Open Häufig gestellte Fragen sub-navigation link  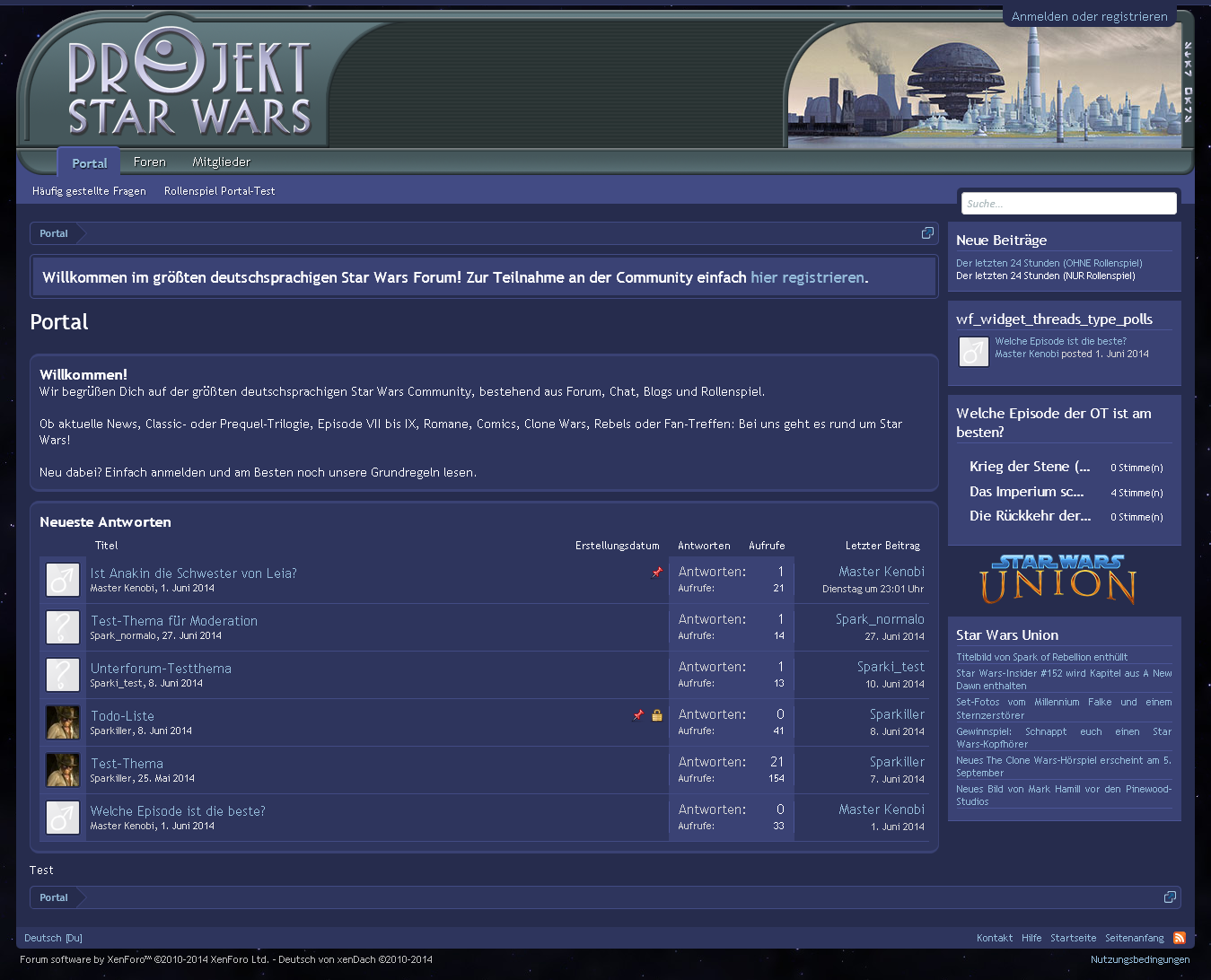click(x=89, y=191)
